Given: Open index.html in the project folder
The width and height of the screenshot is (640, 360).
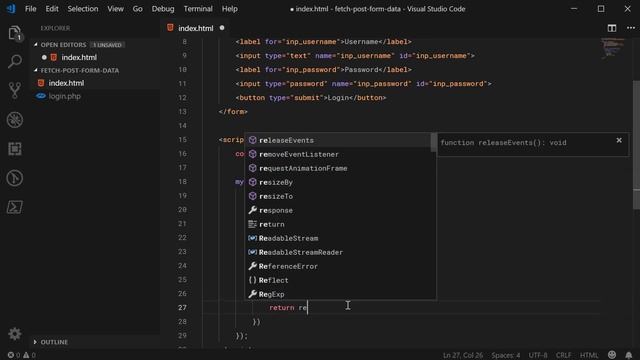Looking at the screenshot, I should (66, 83).
